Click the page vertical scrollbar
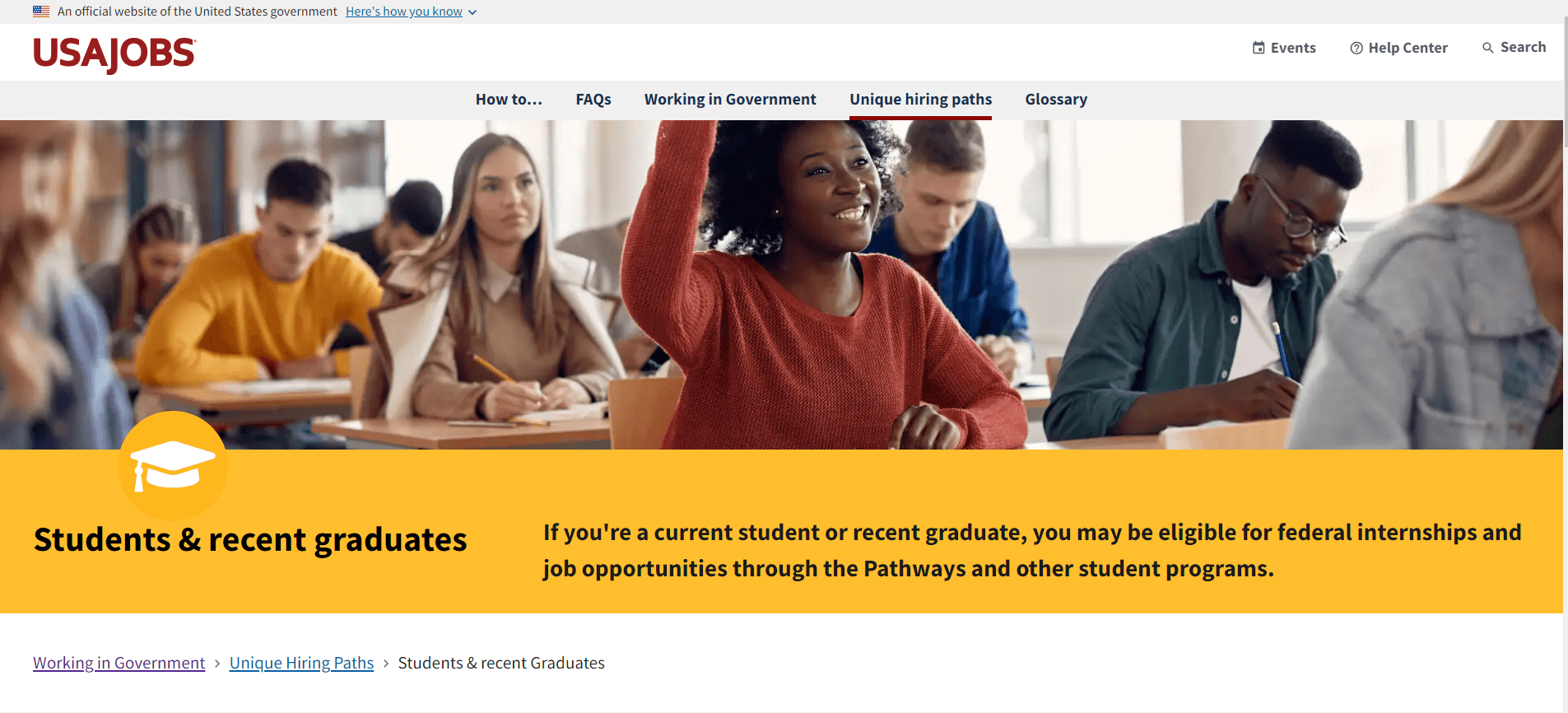1568x713 pixels. click(x=1566, y=356)
